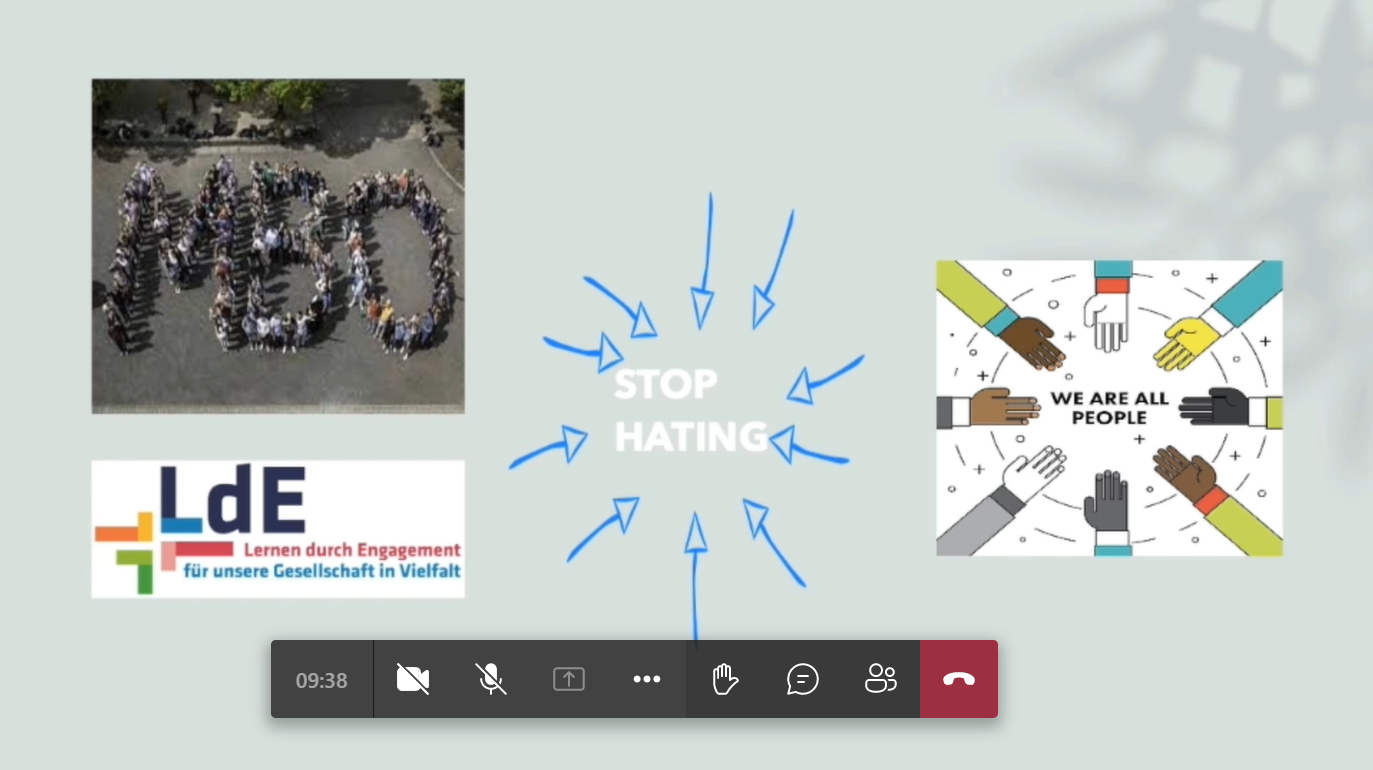
Task: Click the white hand at the top of the illustration
Action: [1108, 322]
